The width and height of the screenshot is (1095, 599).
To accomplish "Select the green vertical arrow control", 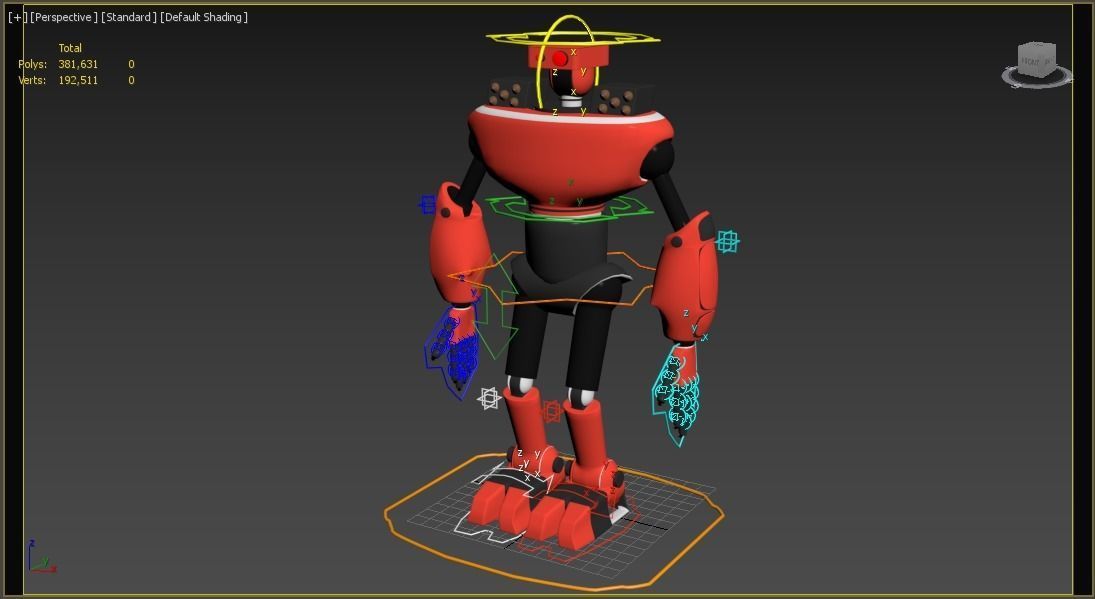I will pyautogui.click(x=497, y=307).
